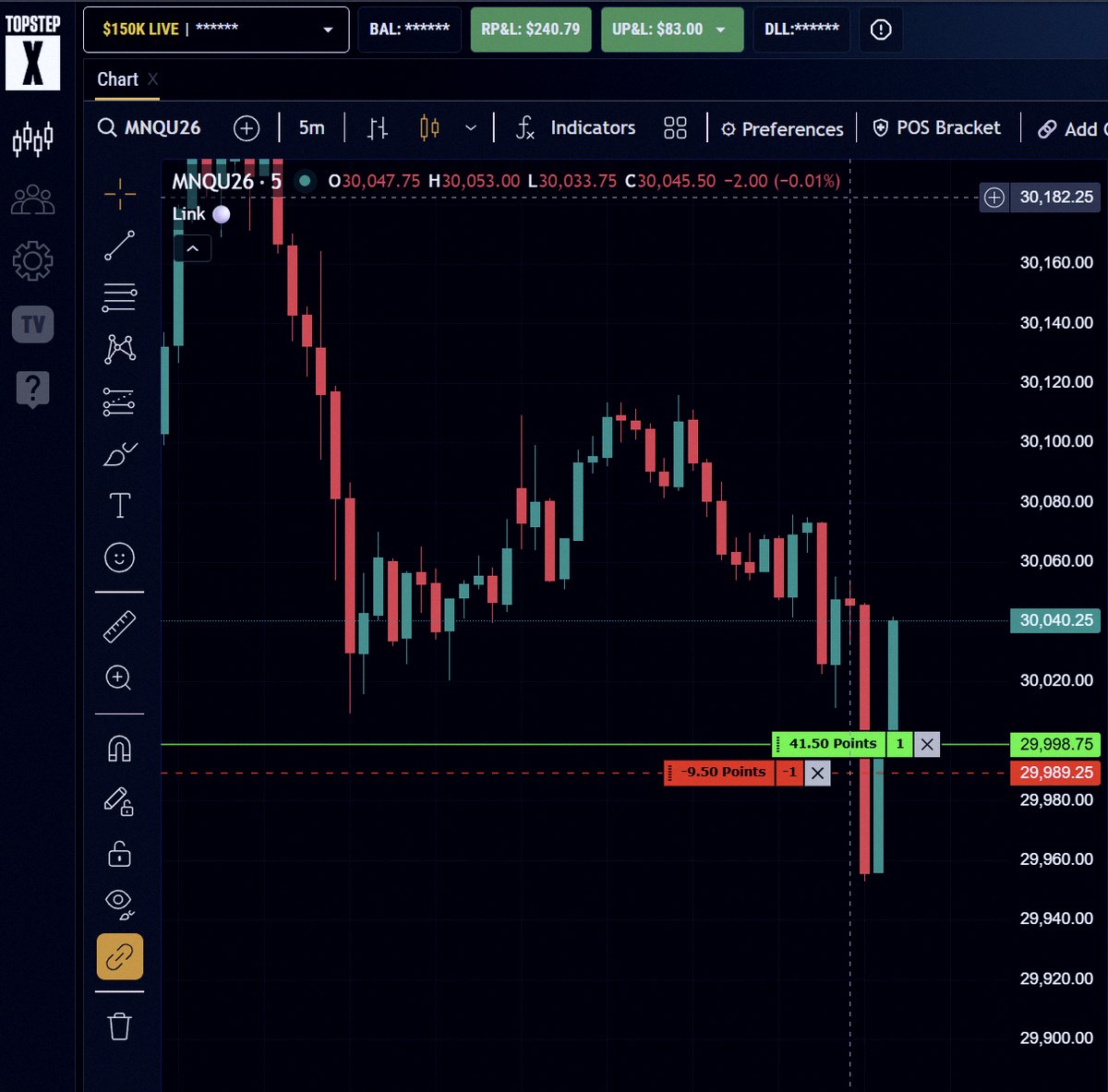This screenshot has width=1108, height=1092.
Task: Click the add symbol plus circle
Action: (247, 128)
